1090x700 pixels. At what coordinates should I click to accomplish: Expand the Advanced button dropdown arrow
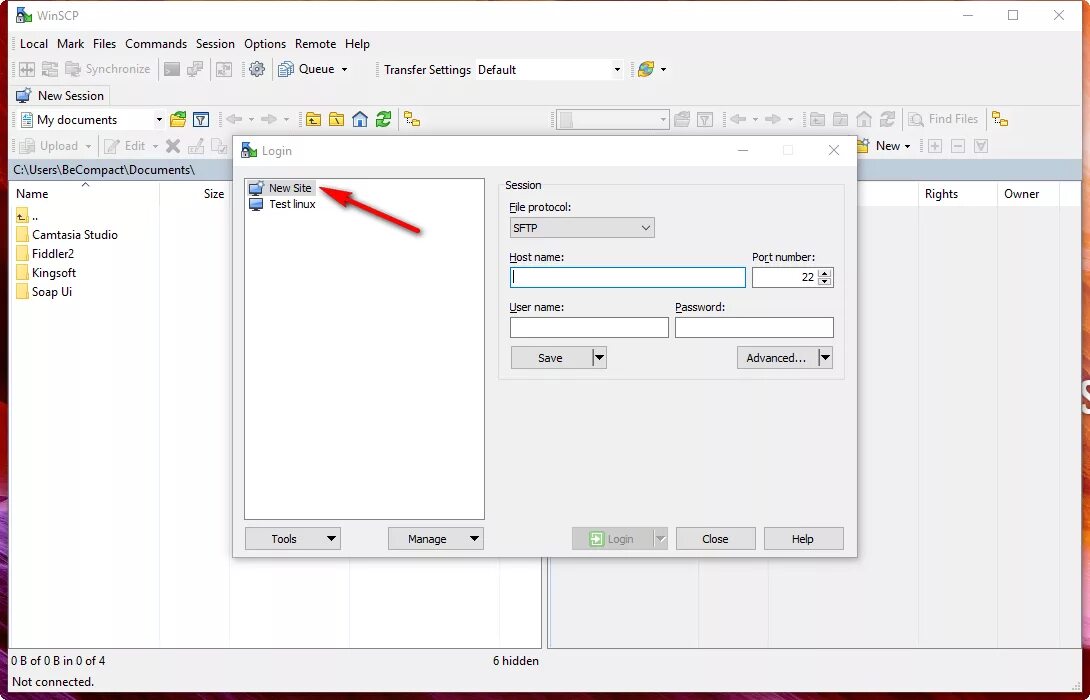click(825, 358)
